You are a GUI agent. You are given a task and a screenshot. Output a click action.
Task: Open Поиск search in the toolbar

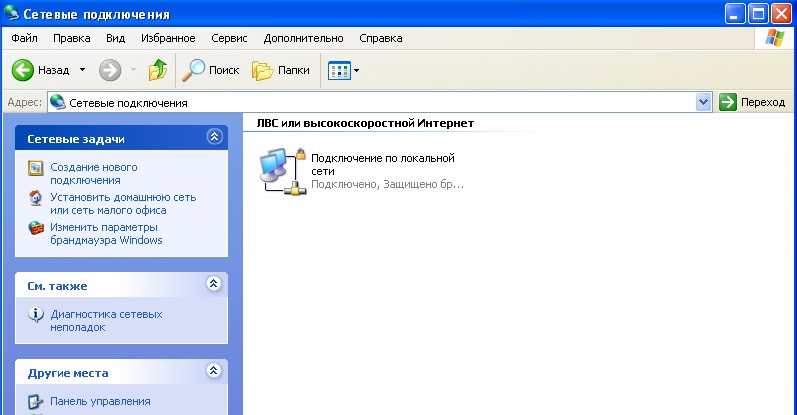211,70
